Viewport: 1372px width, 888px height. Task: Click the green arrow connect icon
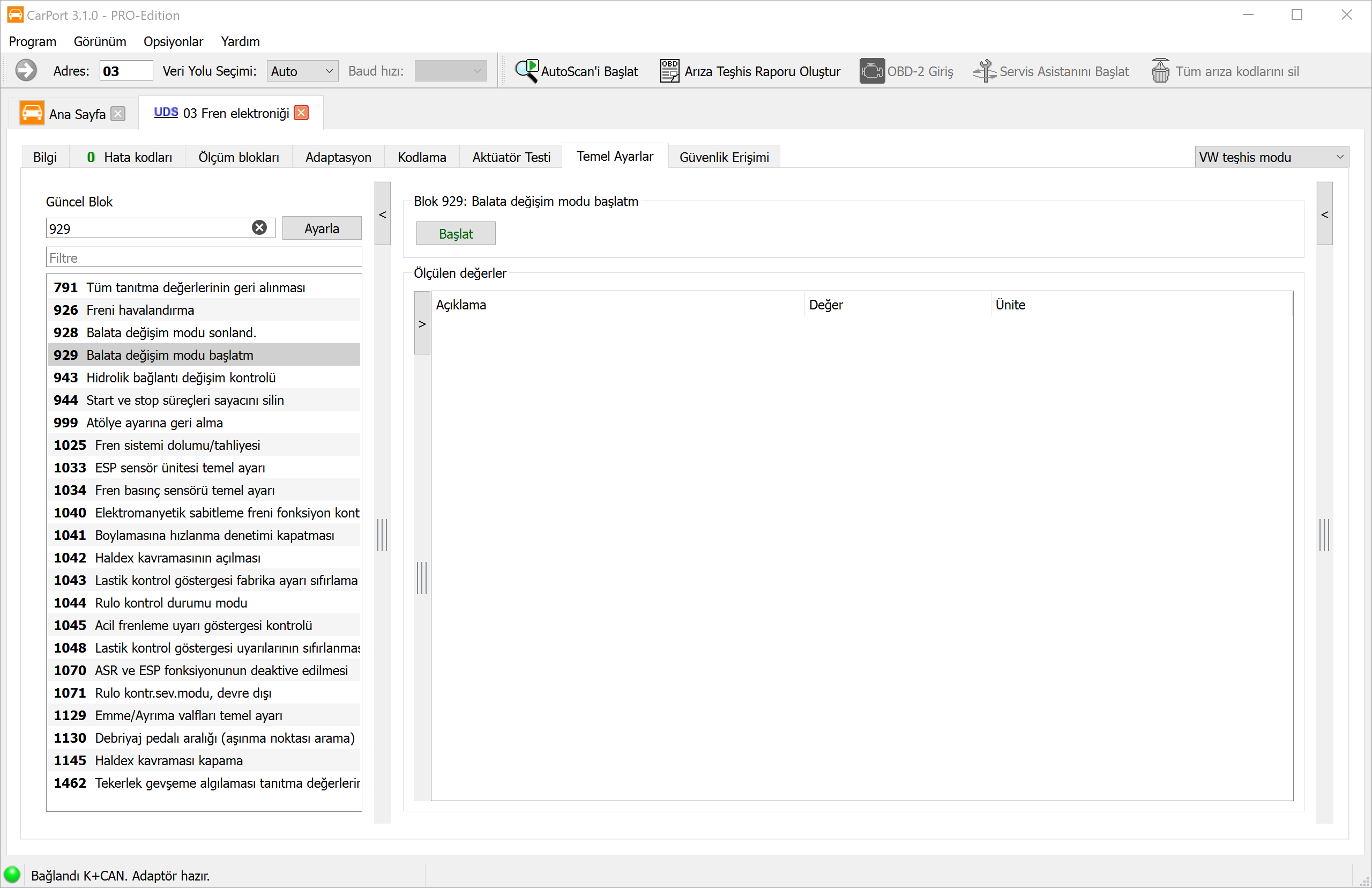[x=26, y=70]
